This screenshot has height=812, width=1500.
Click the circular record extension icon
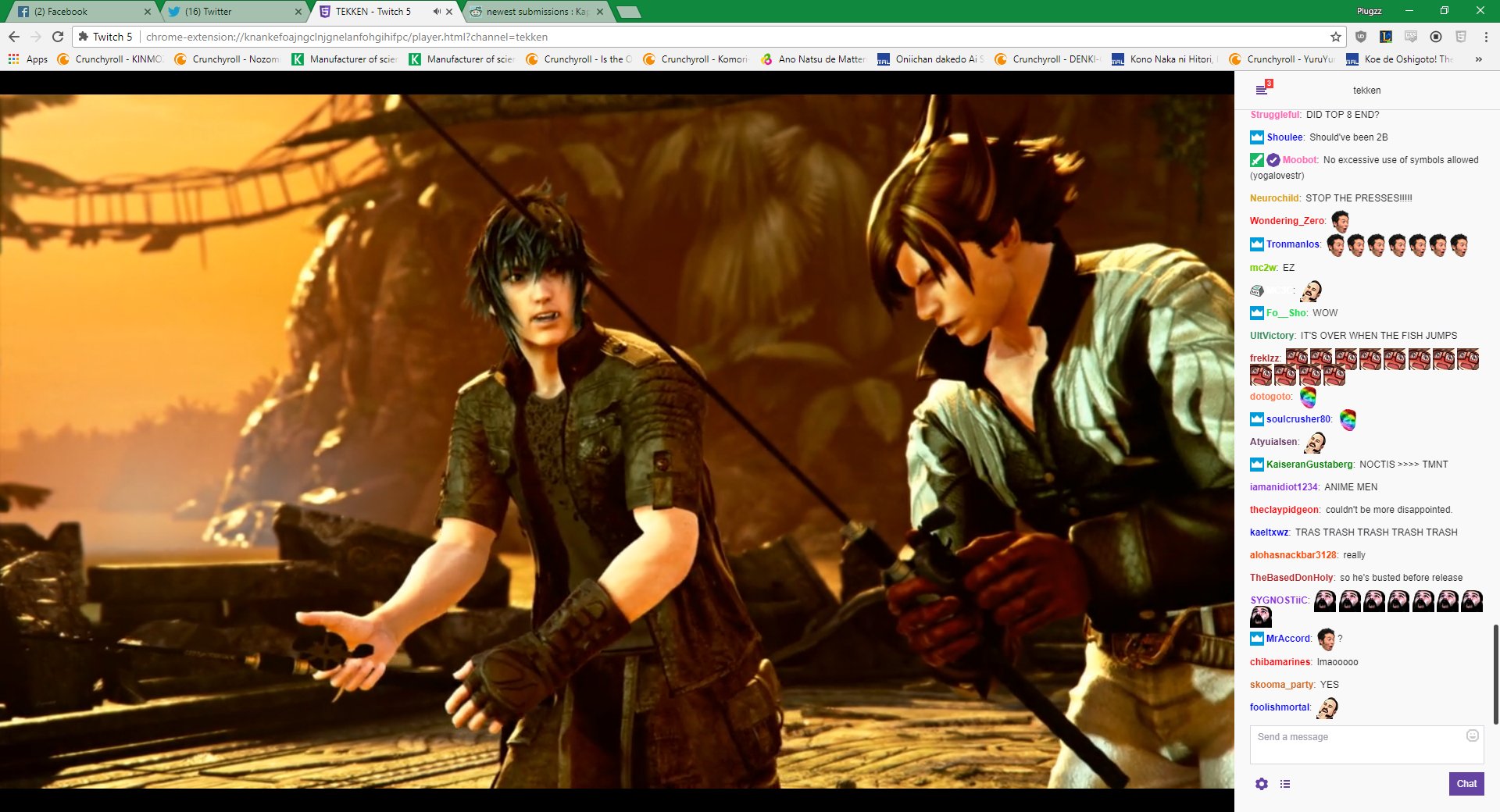click(1436, 37)
